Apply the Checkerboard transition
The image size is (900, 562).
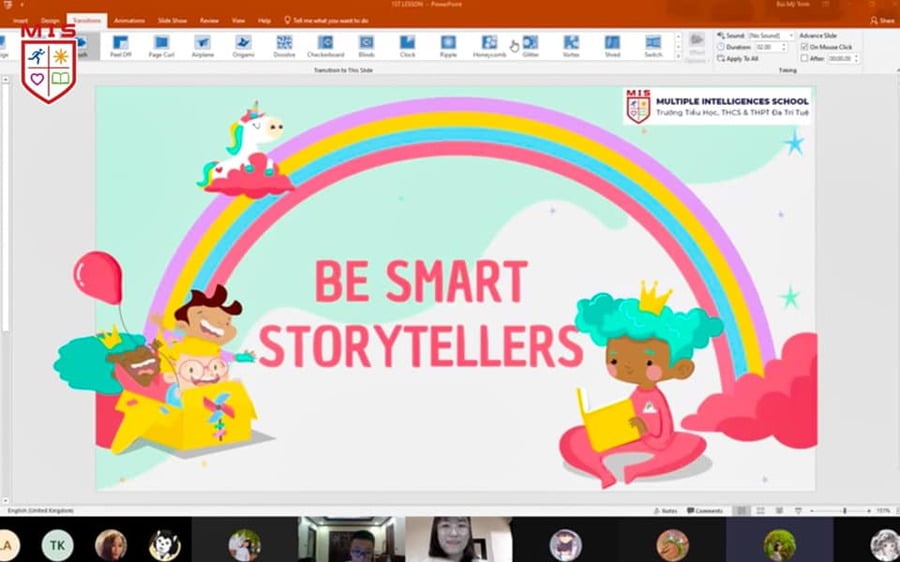tap(325, 45)
